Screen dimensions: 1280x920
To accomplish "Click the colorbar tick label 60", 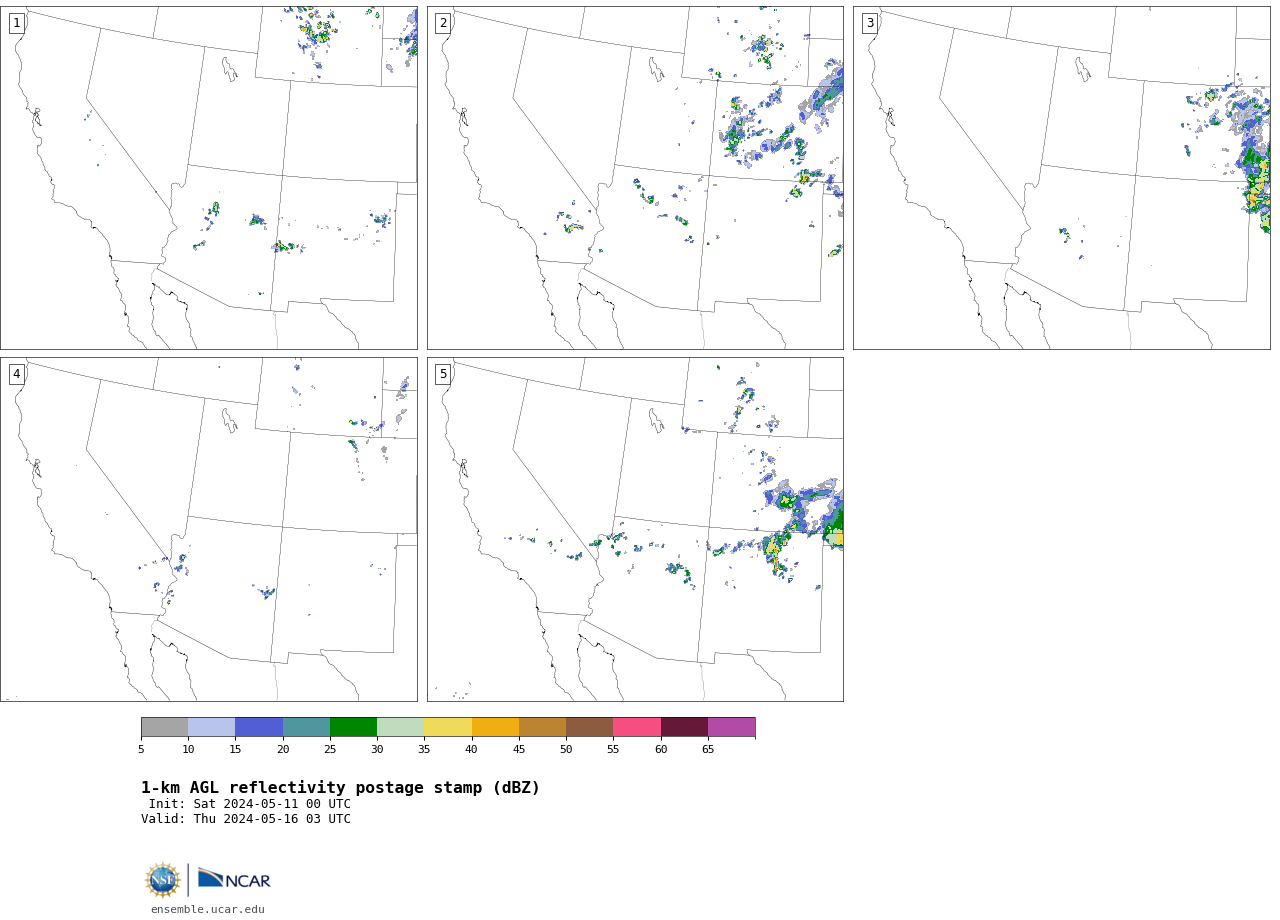I will [661, 750].
